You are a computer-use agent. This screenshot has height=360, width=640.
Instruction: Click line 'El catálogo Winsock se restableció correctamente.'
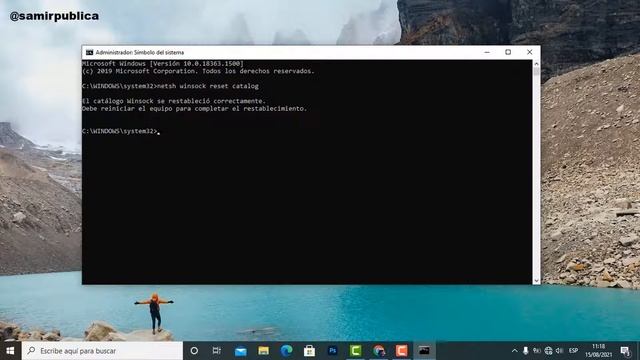point(173,101)
